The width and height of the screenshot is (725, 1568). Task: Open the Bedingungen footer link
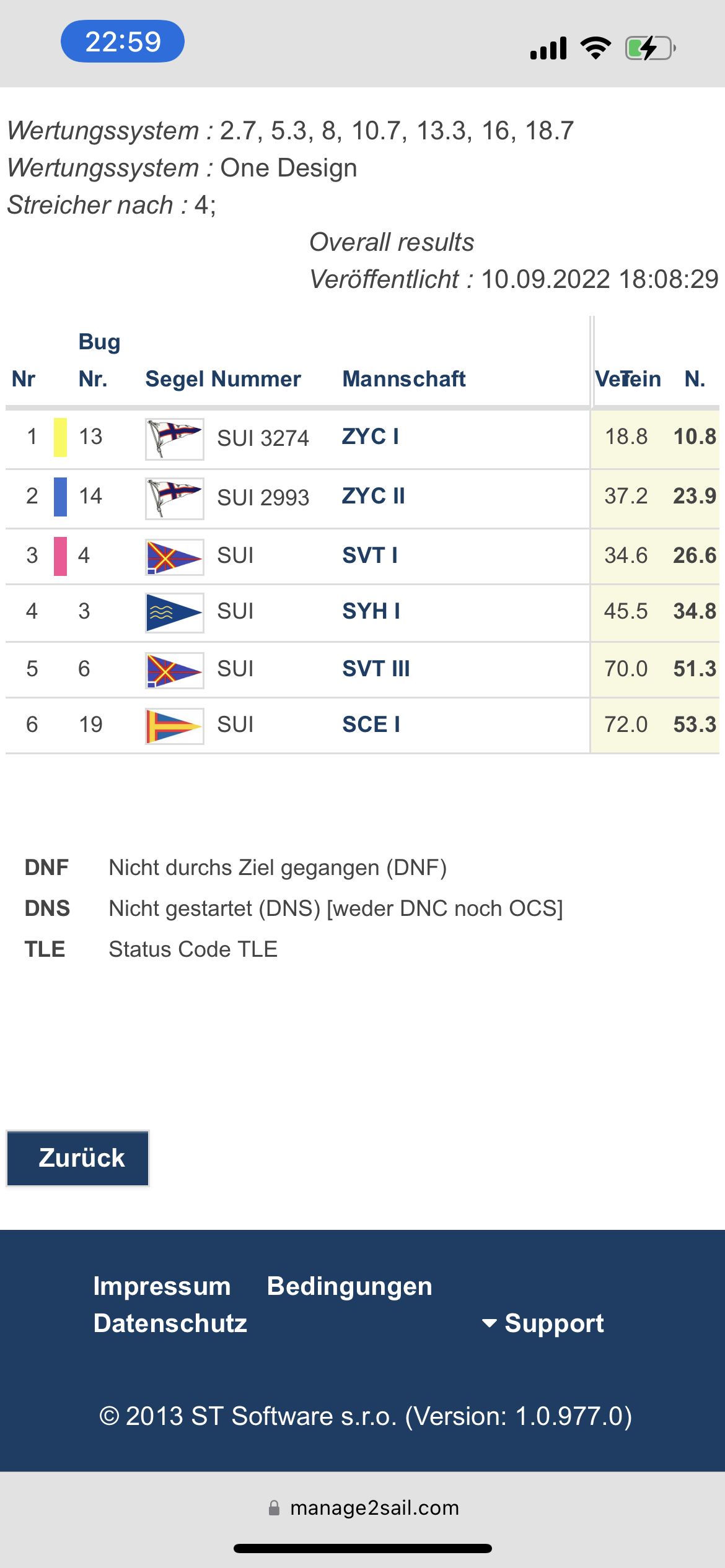[x=349, y=1286]
